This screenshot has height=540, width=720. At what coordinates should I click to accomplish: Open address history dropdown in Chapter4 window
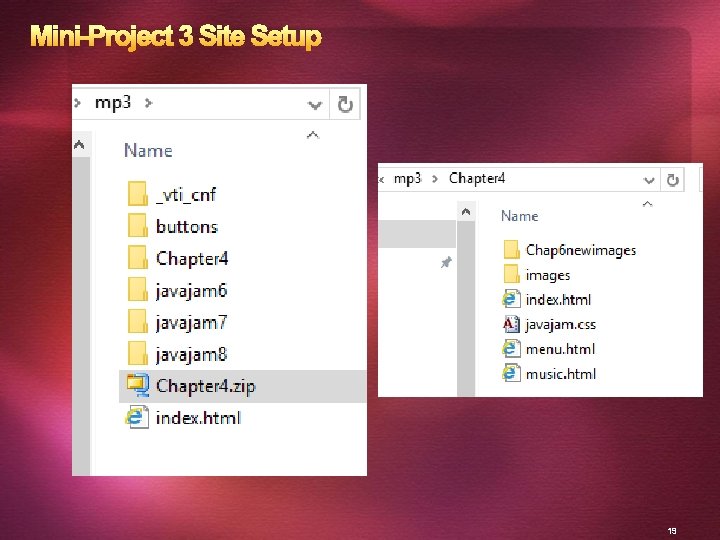(x=649, y=180)
